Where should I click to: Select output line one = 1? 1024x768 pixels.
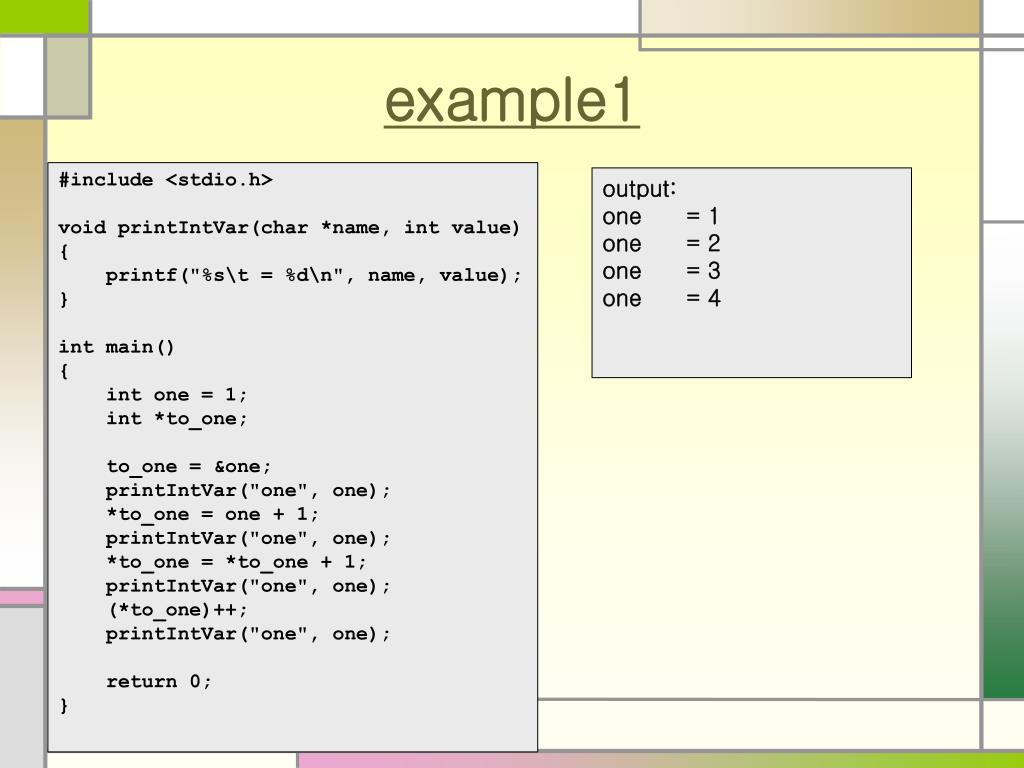tap(661, 216)
